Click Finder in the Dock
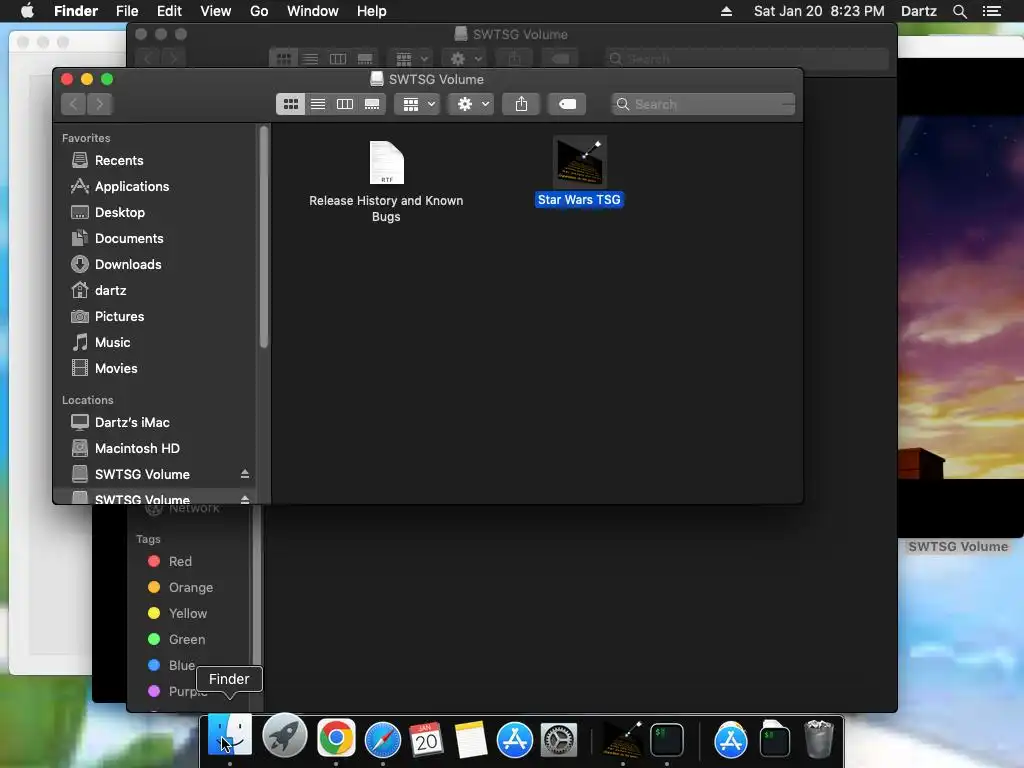1024x768 pixels. click(230, 735)
